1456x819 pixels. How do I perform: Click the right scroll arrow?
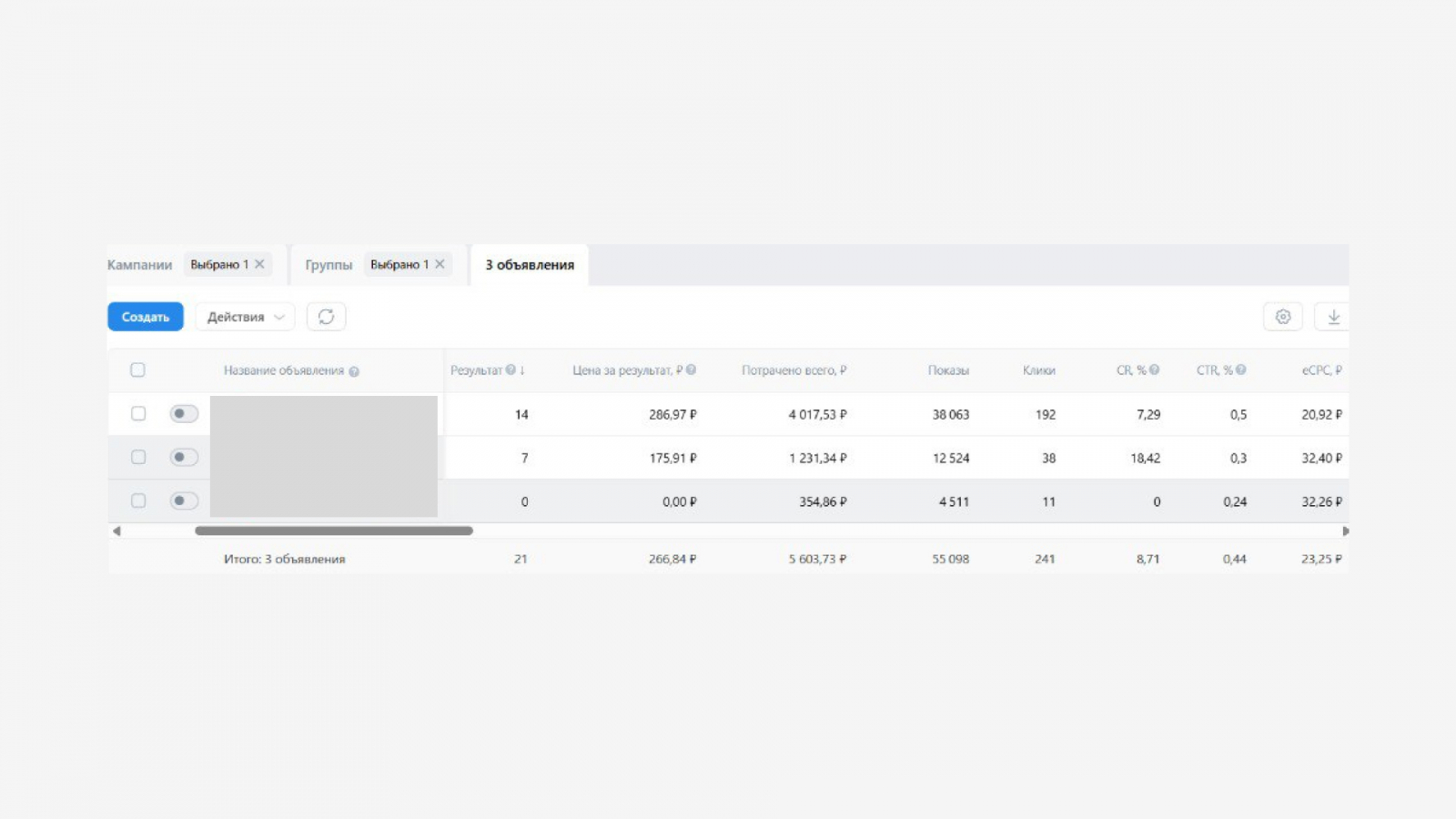tap(1345, 531)
